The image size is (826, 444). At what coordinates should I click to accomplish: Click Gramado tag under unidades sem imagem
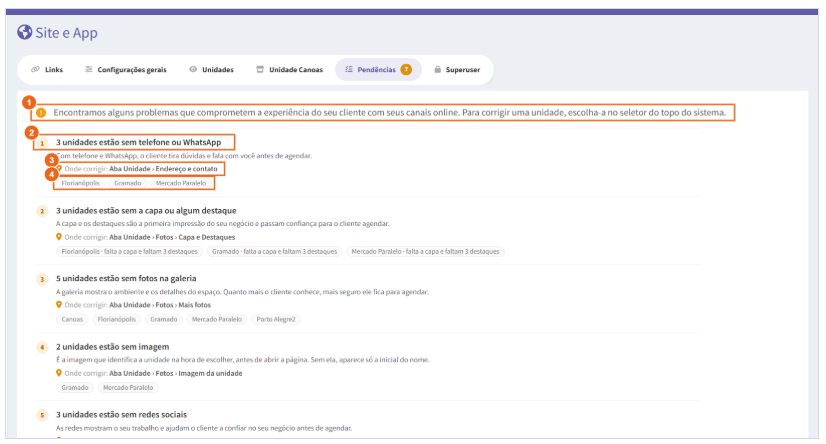(x=75, y=387)
